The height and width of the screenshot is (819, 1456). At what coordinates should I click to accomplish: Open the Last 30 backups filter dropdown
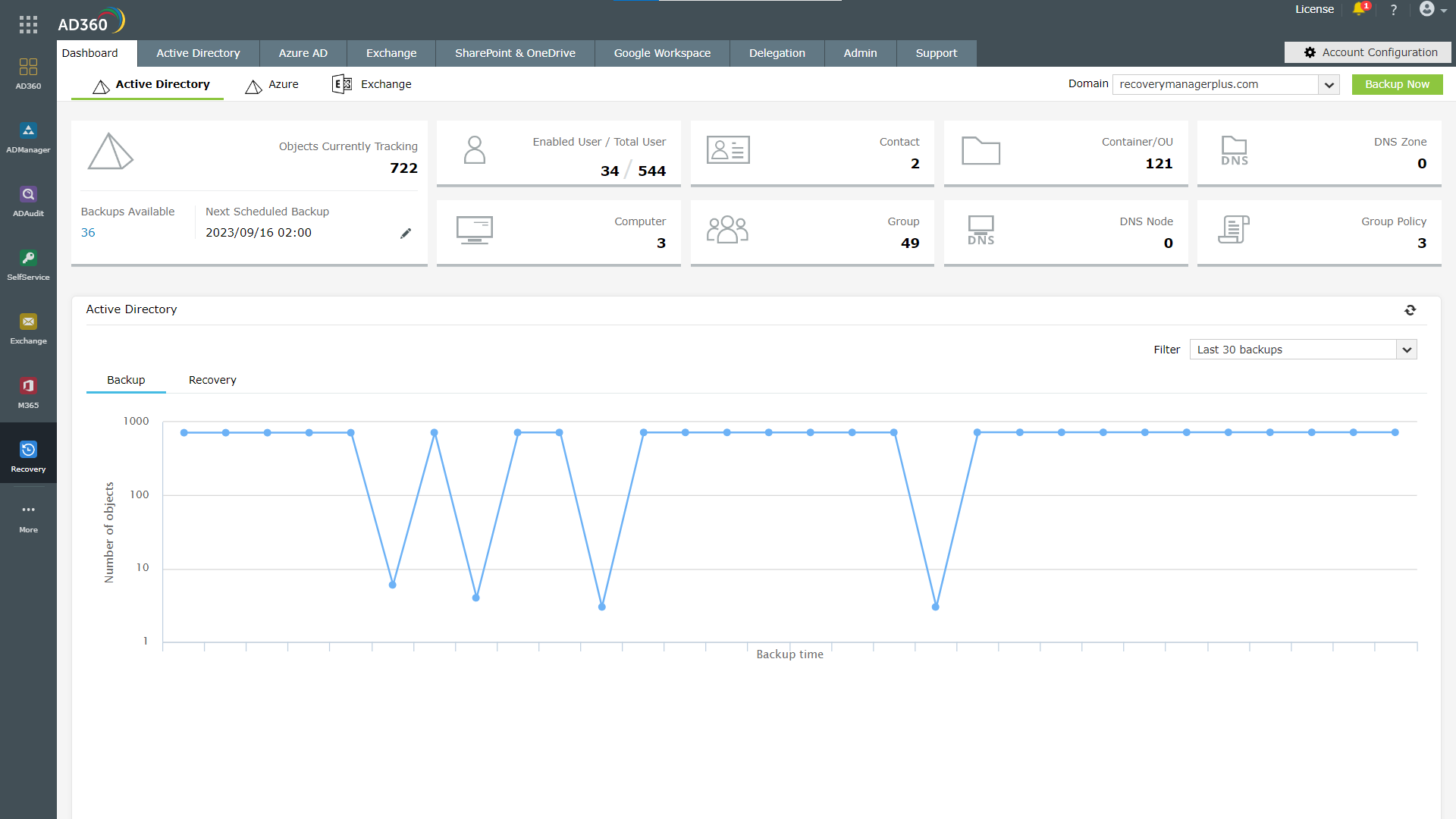click(1406, 350)
